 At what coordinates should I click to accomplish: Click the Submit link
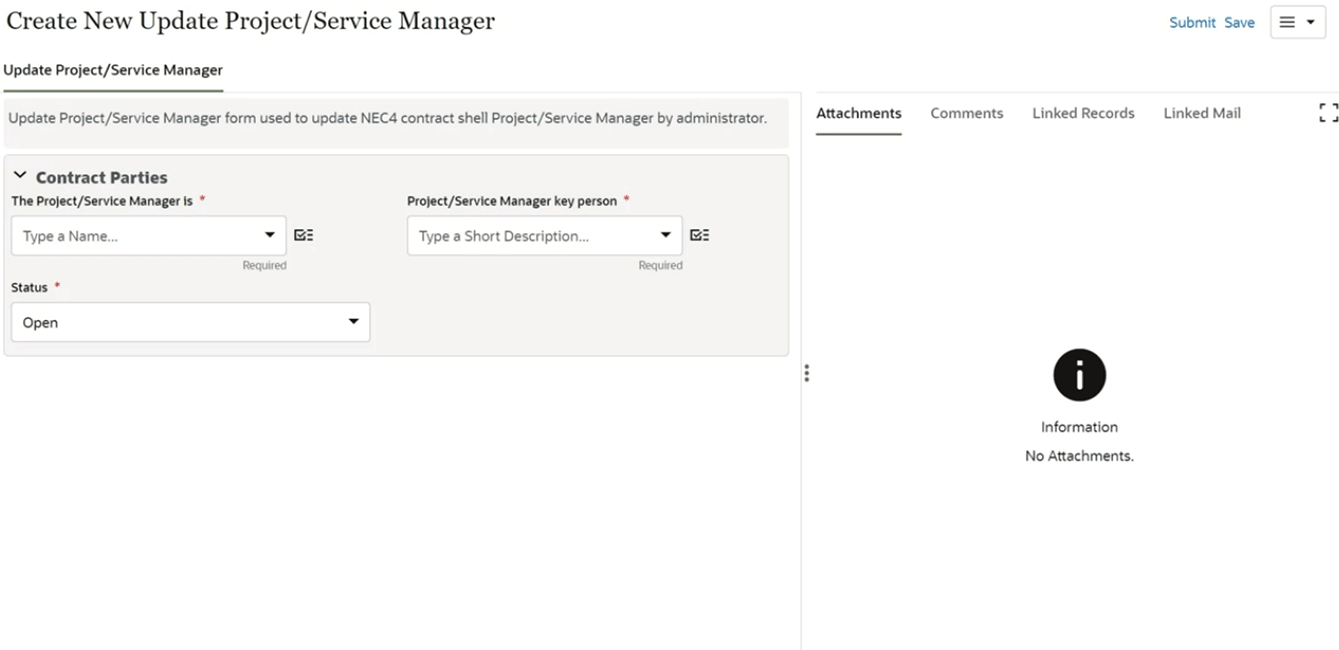click(1192, 22)
